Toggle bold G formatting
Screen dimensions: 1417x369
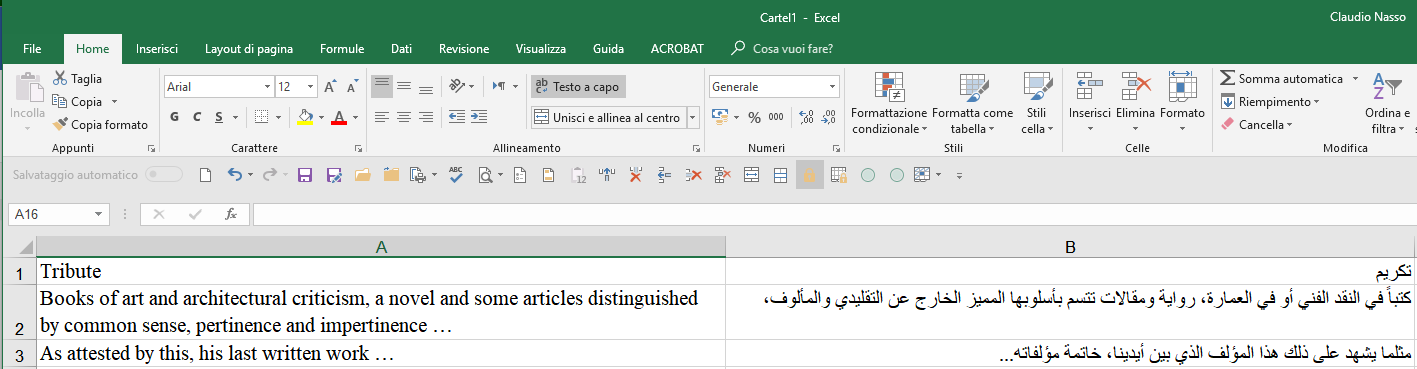(x=174, y=117)
